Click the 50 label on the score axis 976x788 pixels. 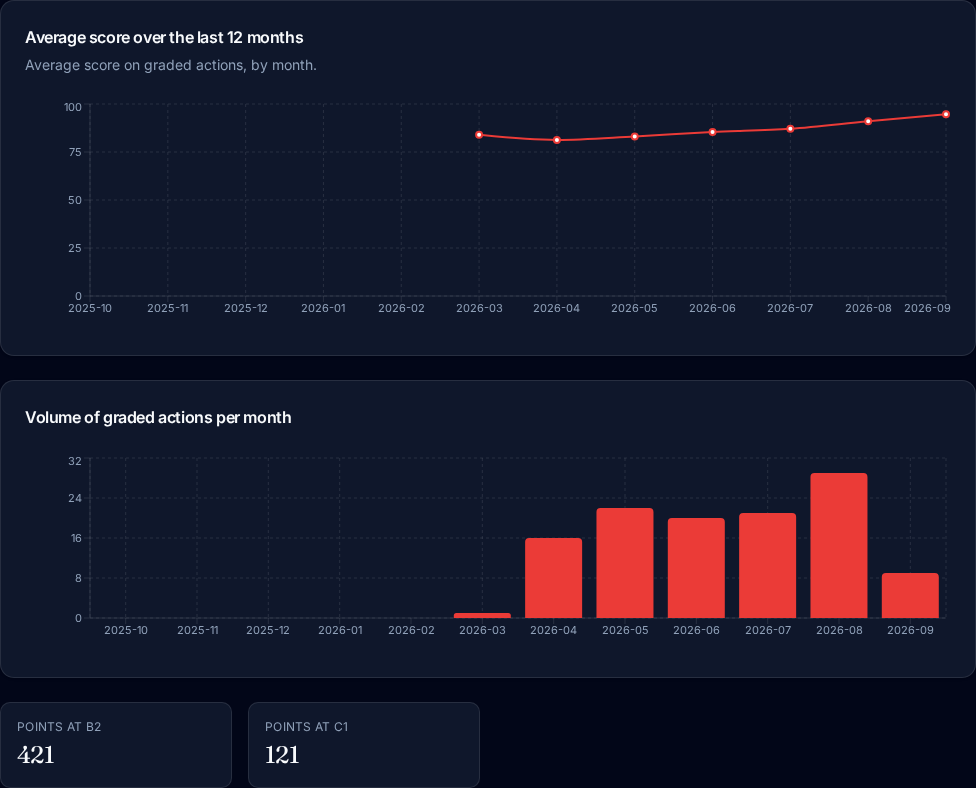[75, 200]
